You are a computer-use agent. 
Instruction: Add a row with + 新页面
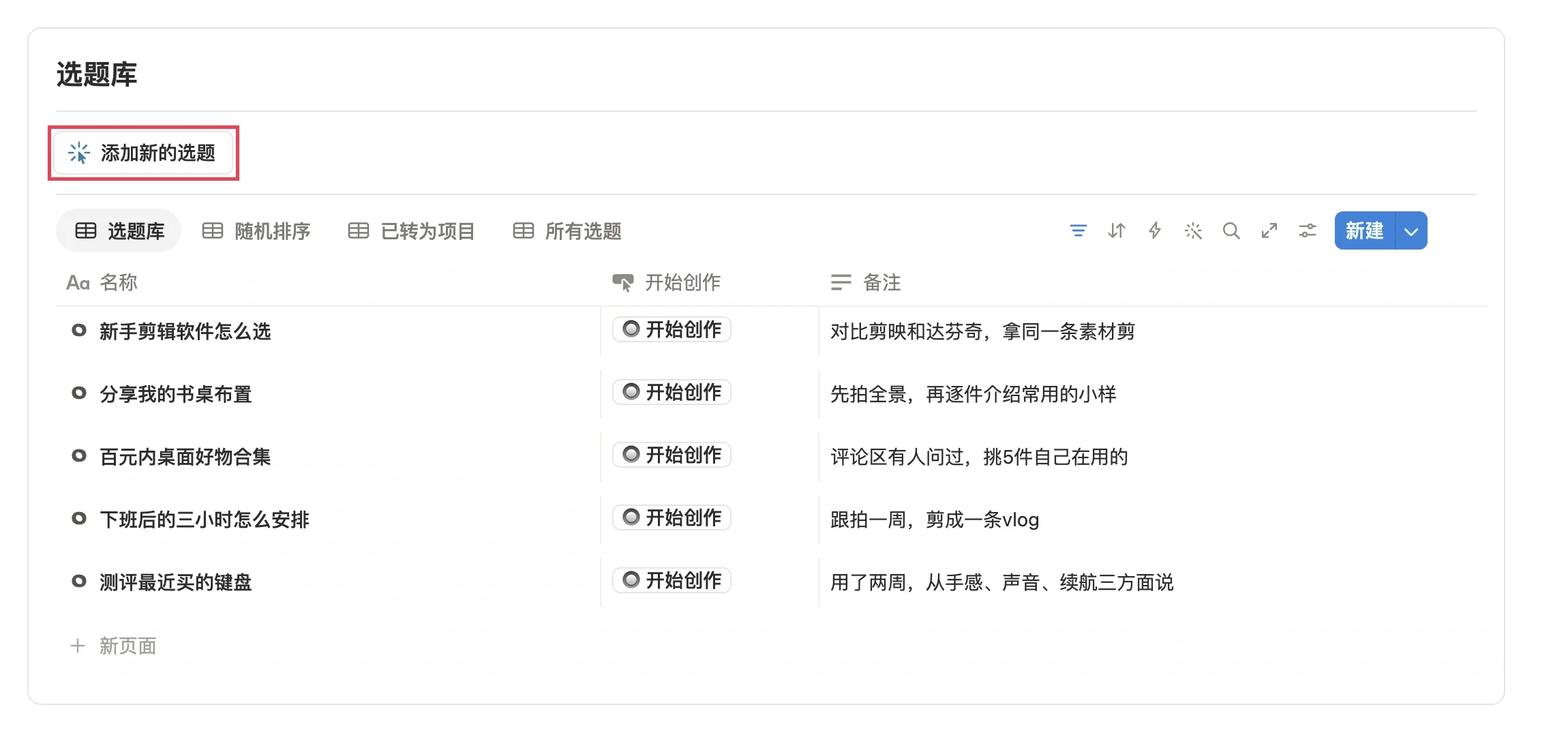114,646
